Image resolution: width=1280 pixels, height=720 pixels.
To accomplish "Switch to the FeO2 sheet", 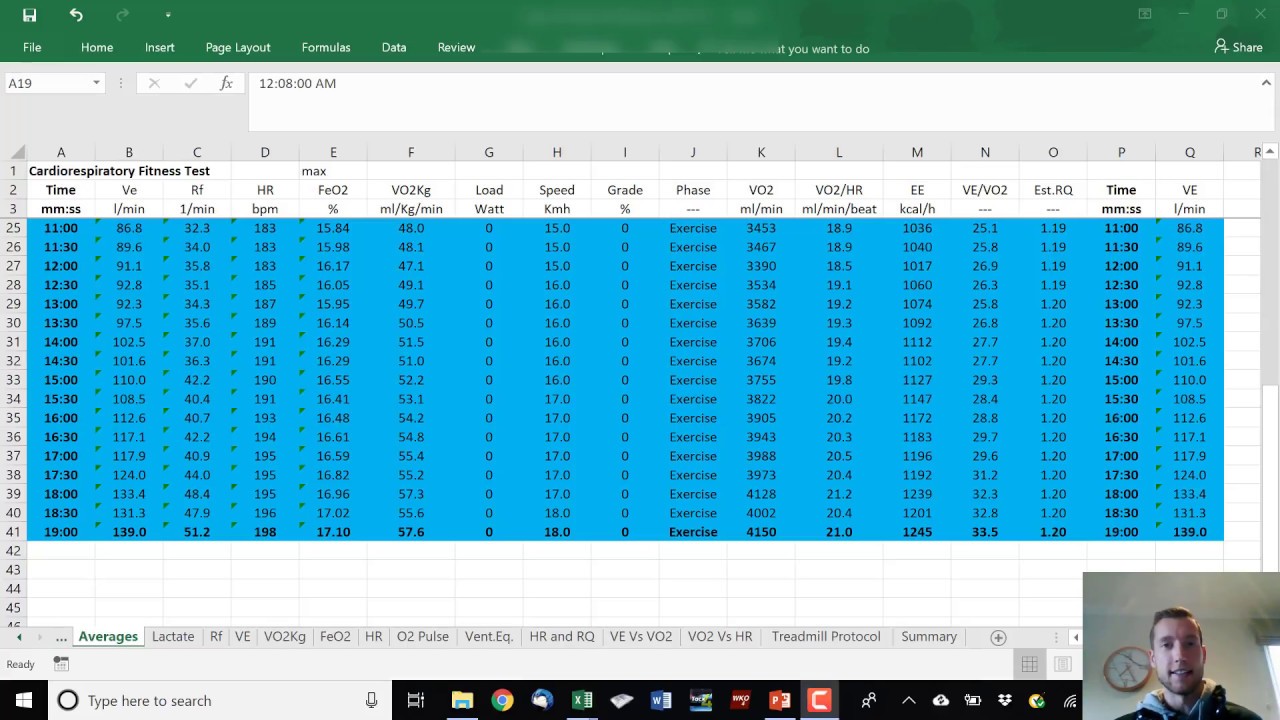I will coord(335,636).
